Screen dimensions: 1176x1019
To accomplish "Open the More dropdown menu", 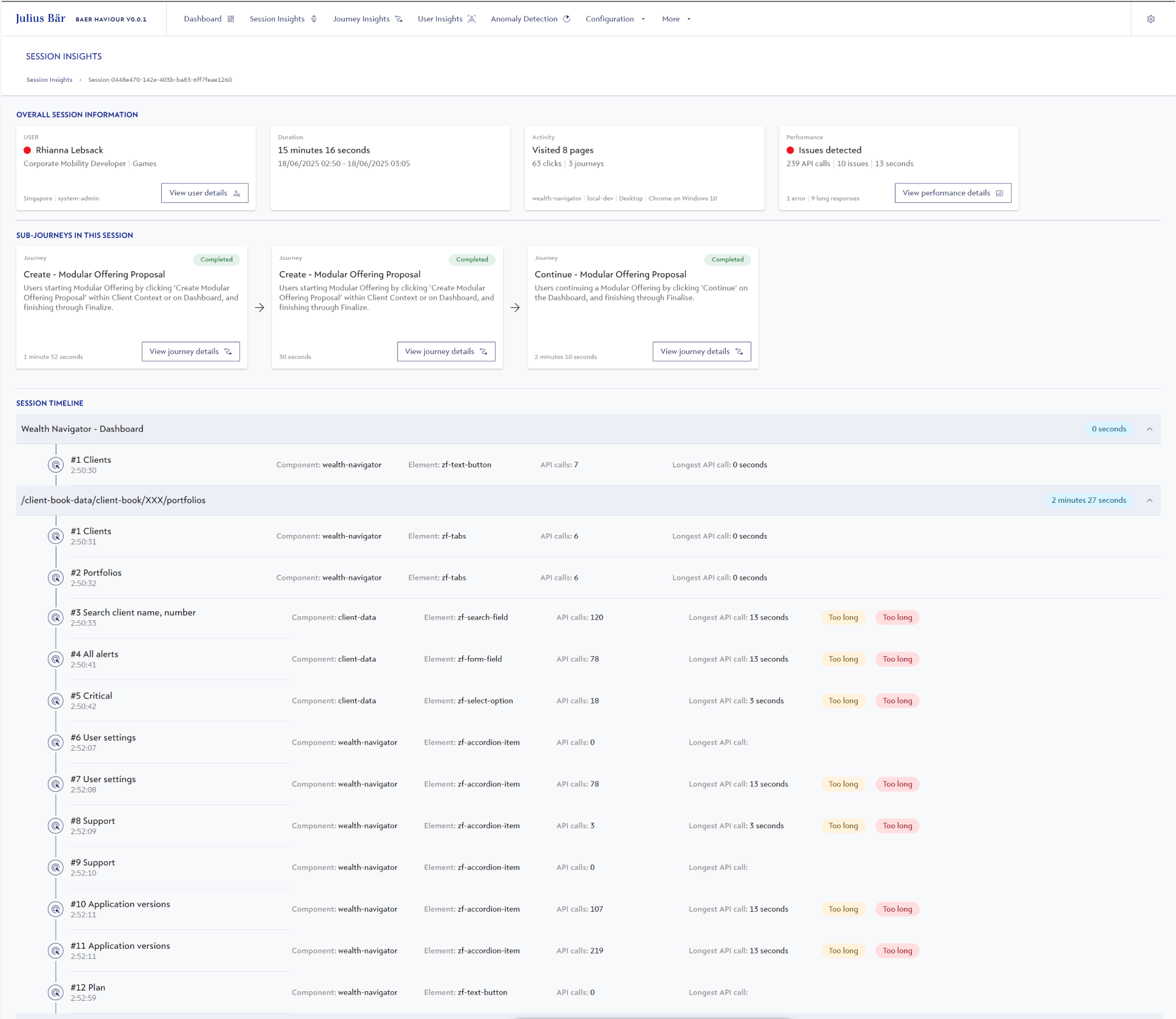I will point(676,19).
